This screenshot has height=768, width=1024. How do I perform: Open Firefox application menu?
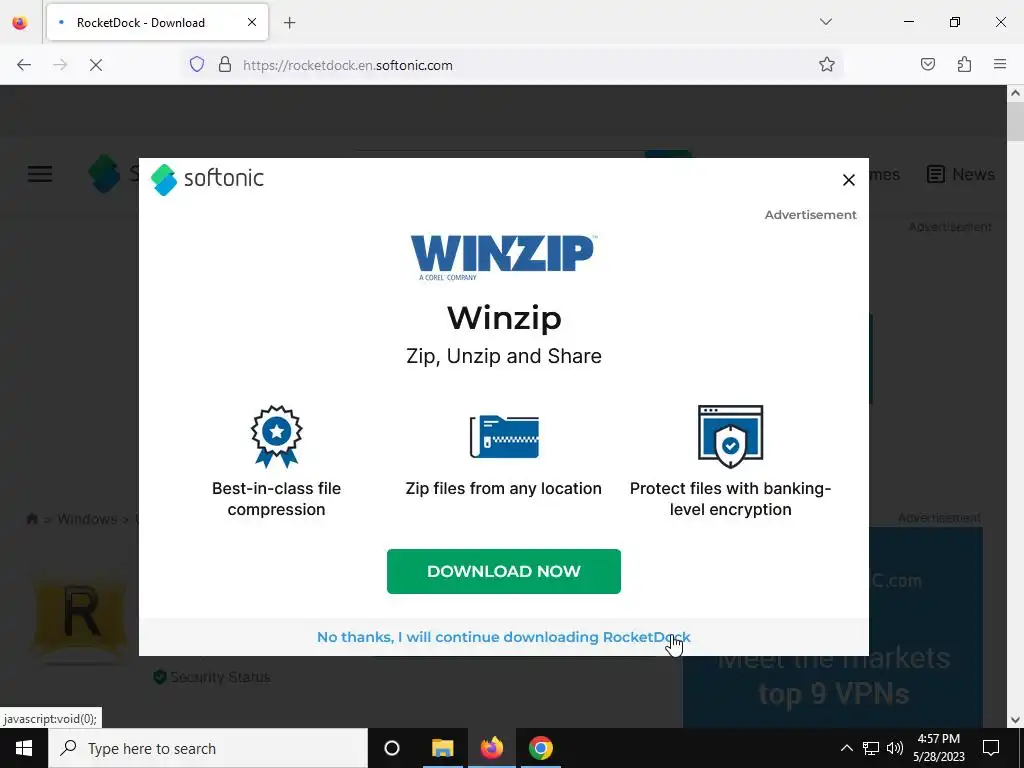[1000, 65]
